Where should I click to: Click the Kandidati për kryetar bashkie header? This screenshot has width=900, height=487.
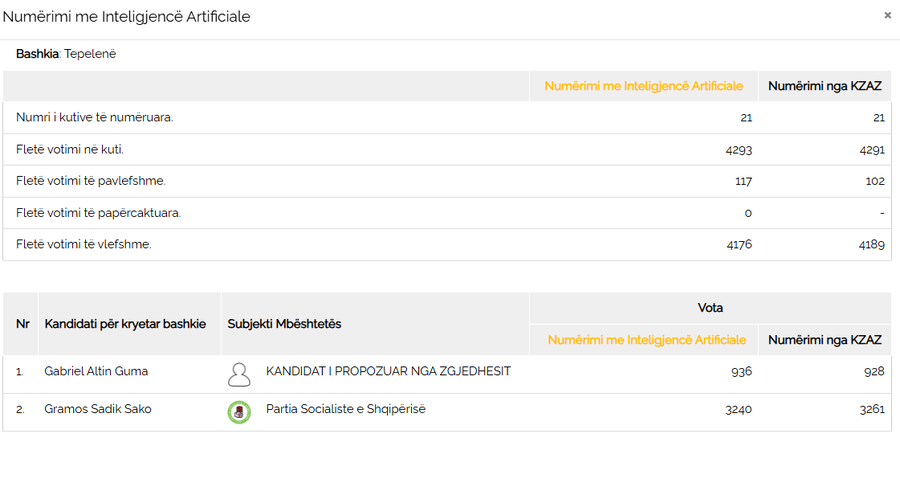coord(125,324)
